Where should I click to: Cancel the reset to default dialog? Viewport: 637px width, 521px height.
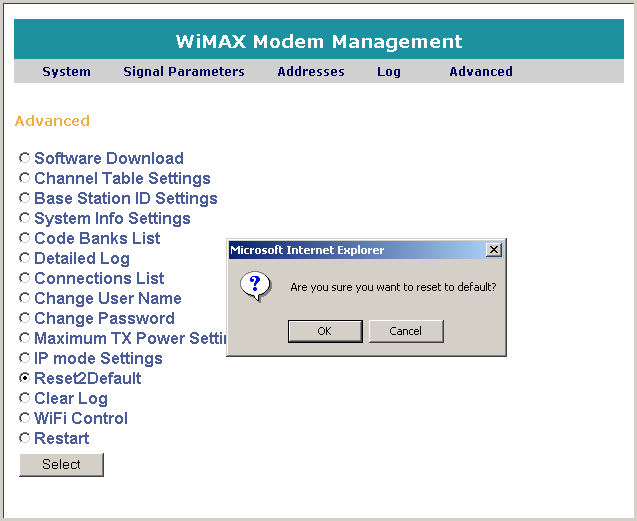(405, 331)
